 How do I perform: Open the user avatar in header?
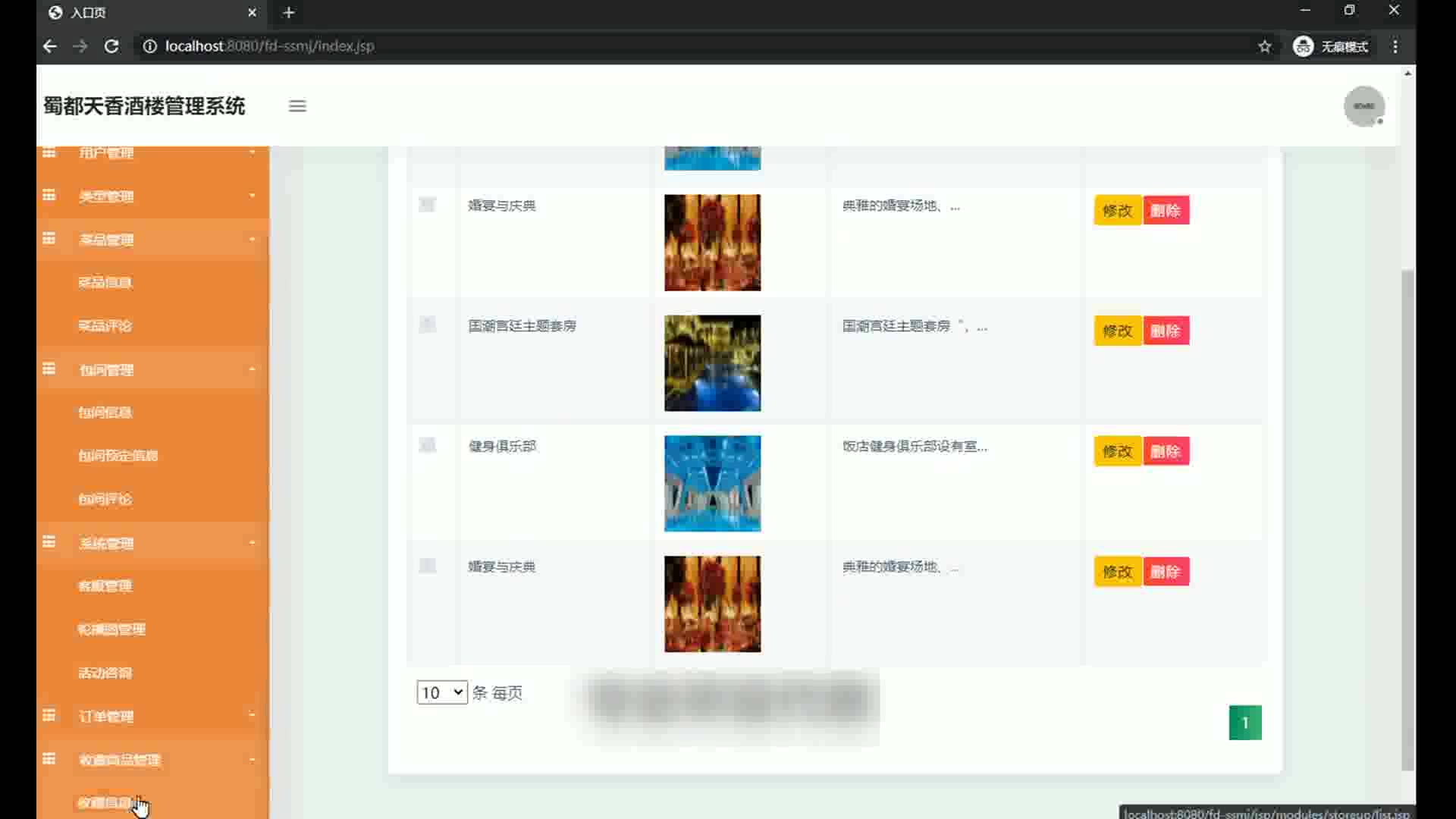click(1363, 106)
